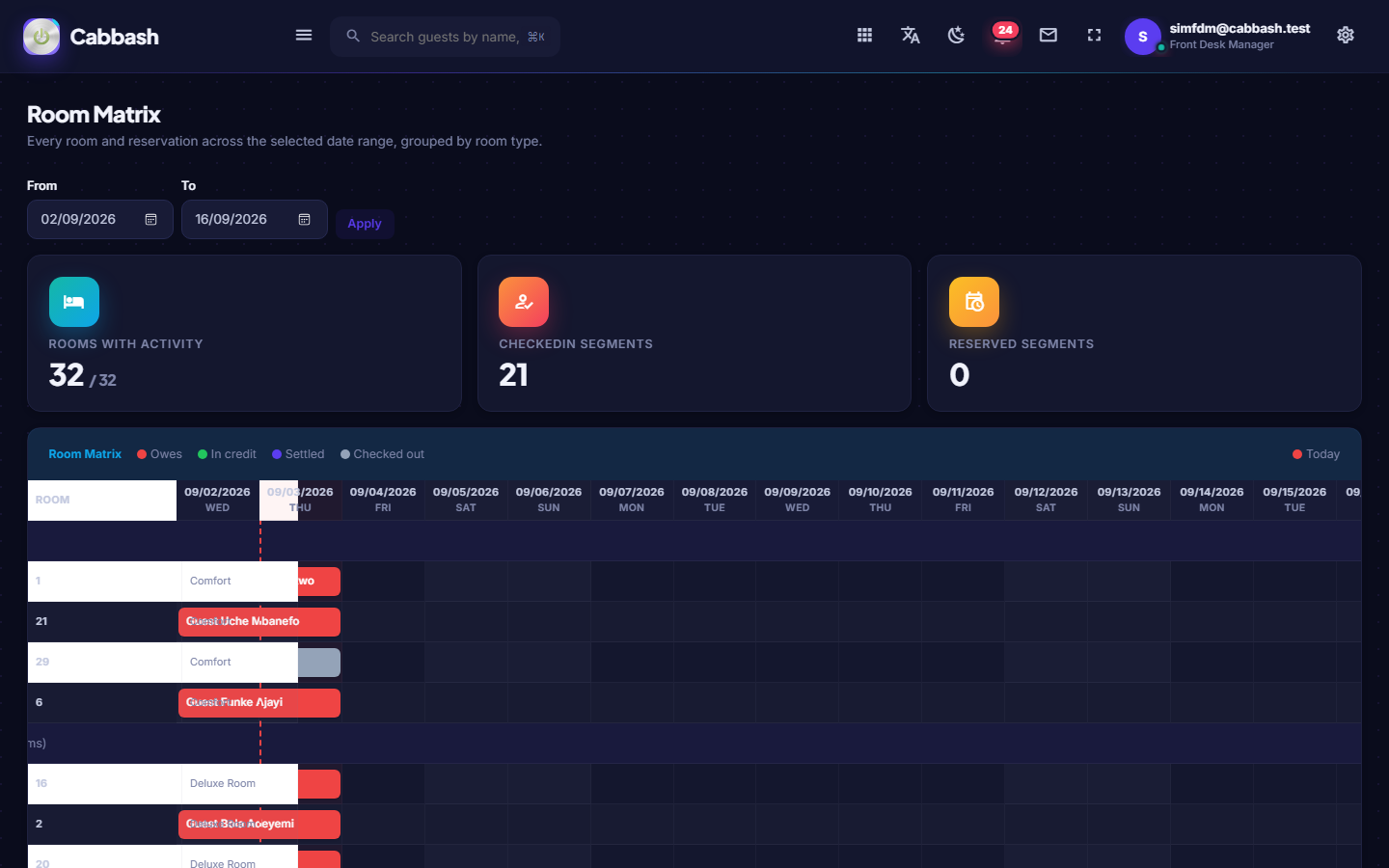Select the 09/06/2026 SUN column header
This screenshot has width=1389, height=868.
549,500
